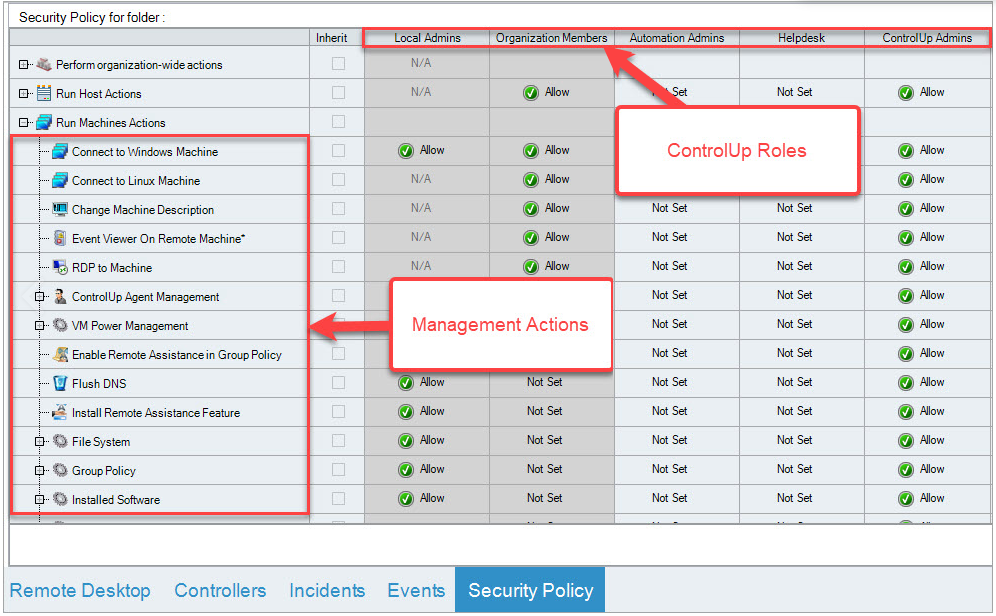Click Helpdesk Not Set cell for Installed Software
This screenshot has width=996, height=616.
(794, 498)
